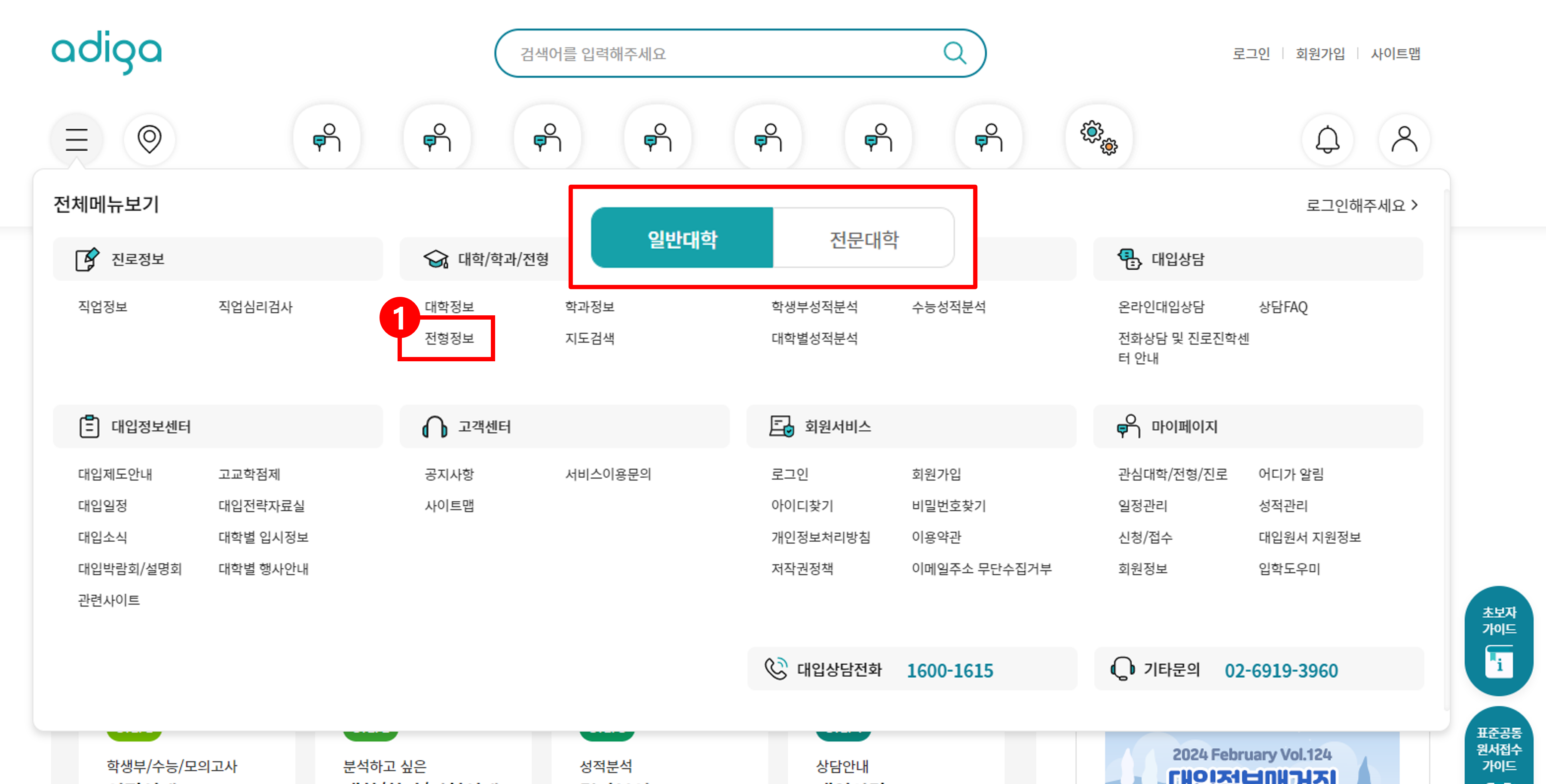This screenshot has height=784, width=1546.
Task: Select 수능성적분석
Action: 948,307
